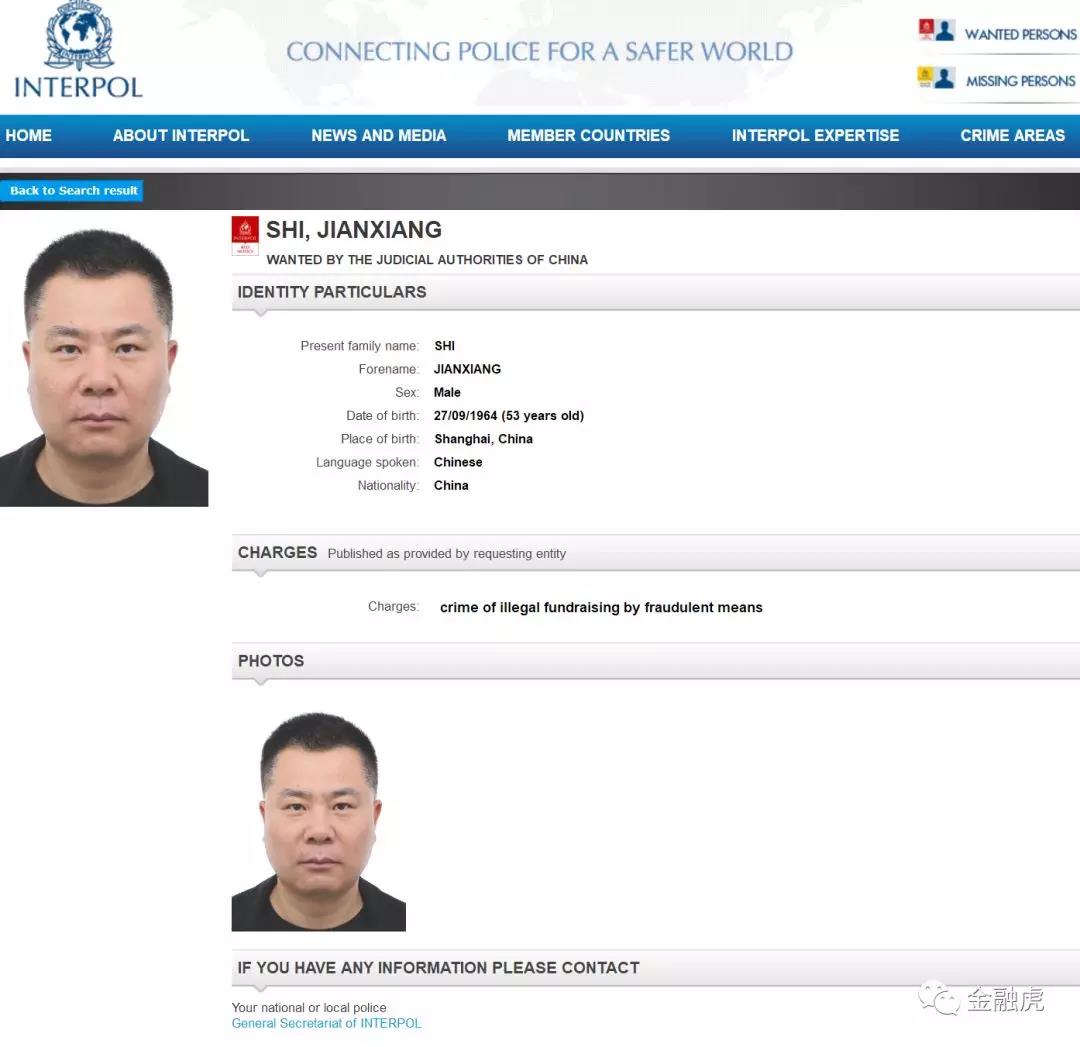
Task: Click the red Wanted Persons icon
Action: (936, 31)
